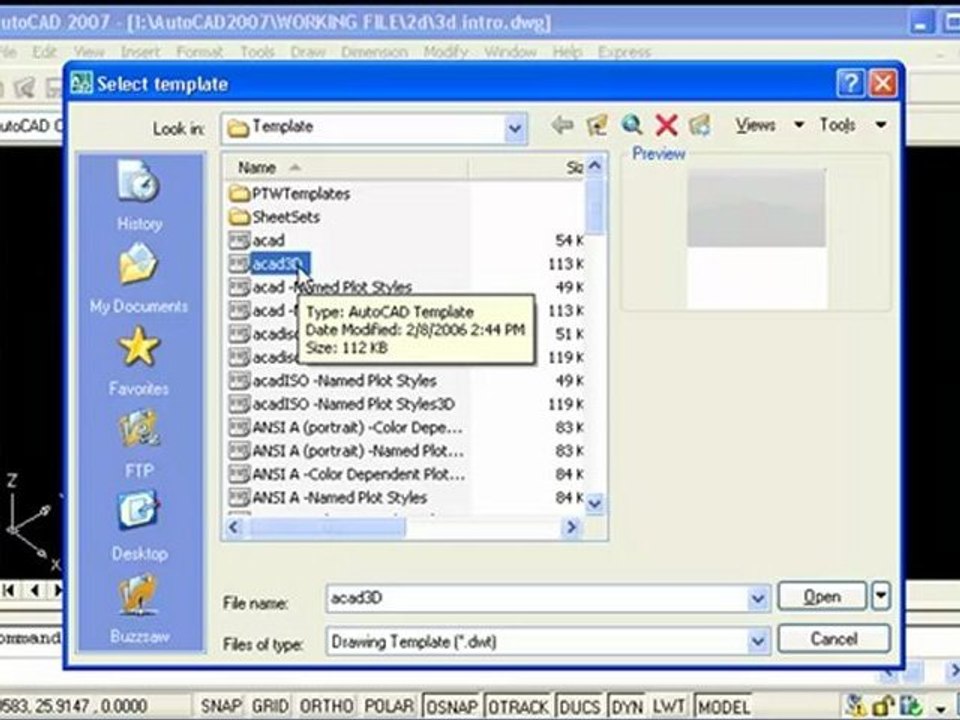This screenshot has width=960, height=720.
Task: Click the horizontal scrollbar thumb in file list
Action: pyautogui.click(x=326, y=527)
